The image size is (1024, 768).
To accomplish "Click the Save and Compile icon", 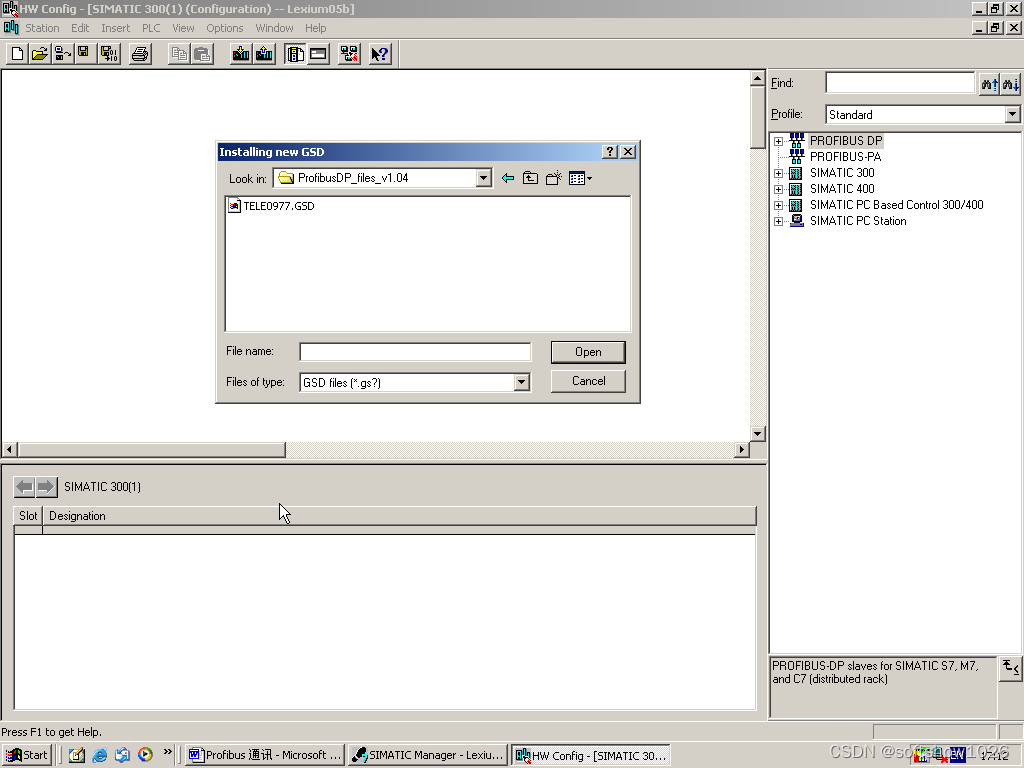I will pos(109,54).
